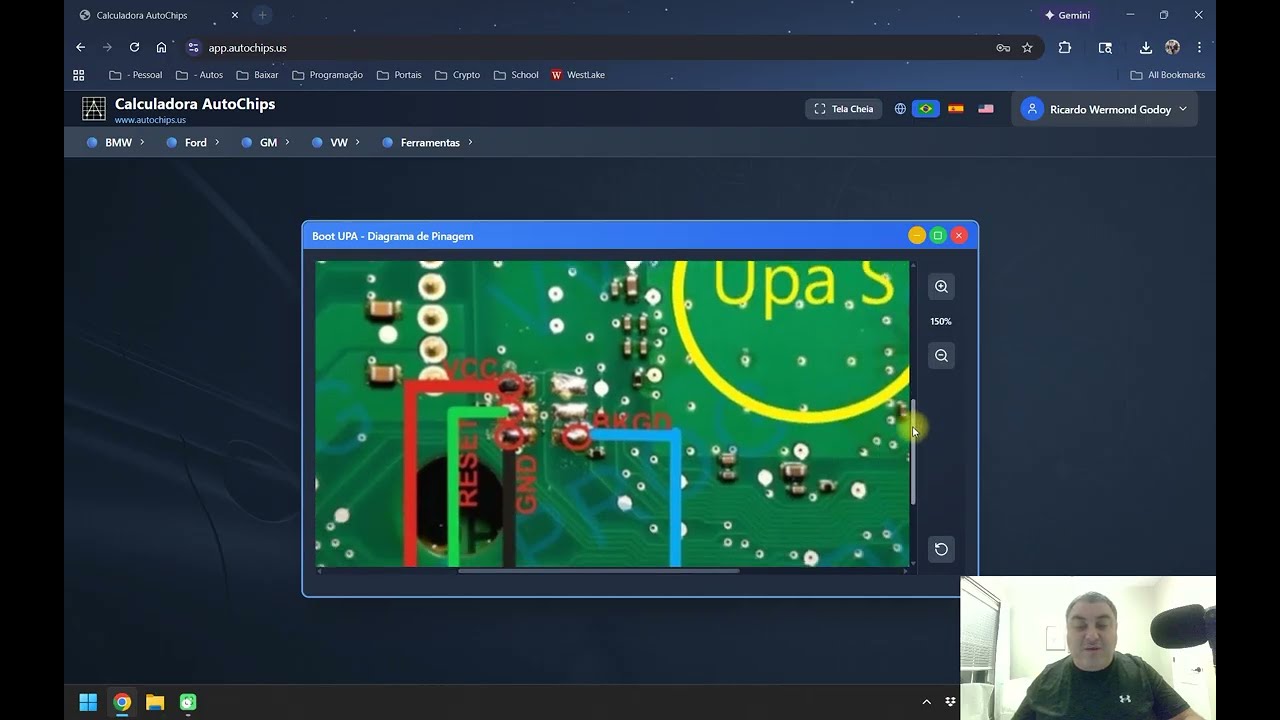Image resolution: width=1280 pixels, height=720 pixels.
Task: Open Chrome profile avatar
Action: coord(1173,47)
